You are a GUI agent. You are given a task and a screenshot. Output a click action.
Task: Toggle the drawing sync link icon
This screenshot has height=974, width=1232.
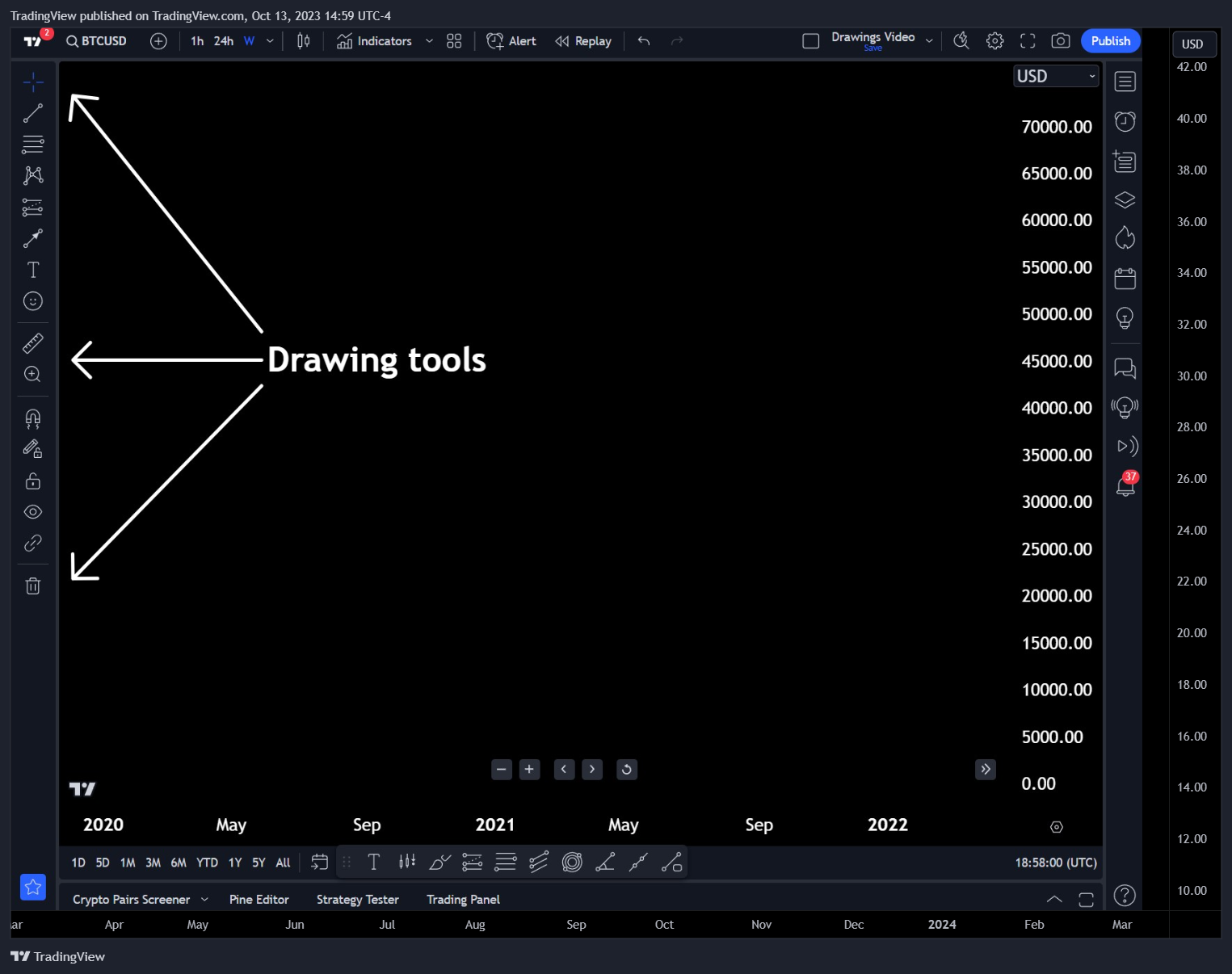33,543
